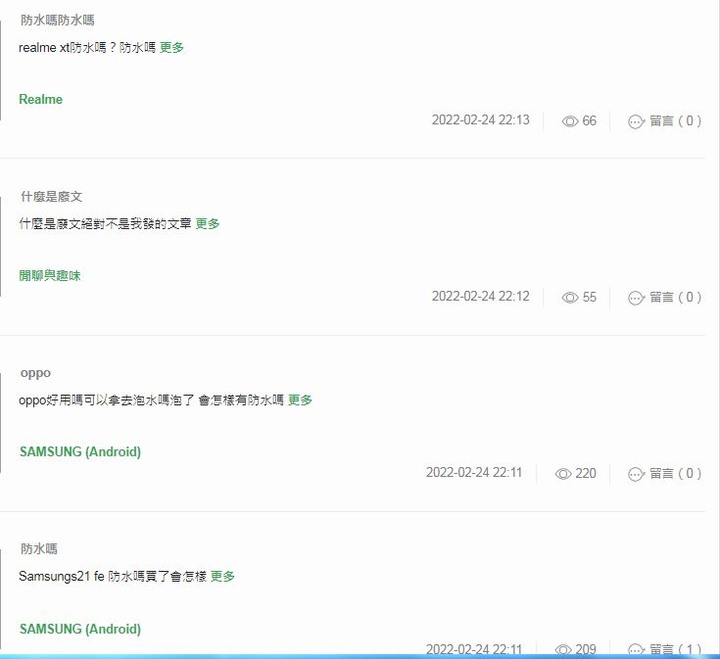The height and width of the screenshot is (659, 720).
Task: Click the eye views icon showing 55
Action: [570, 298]
